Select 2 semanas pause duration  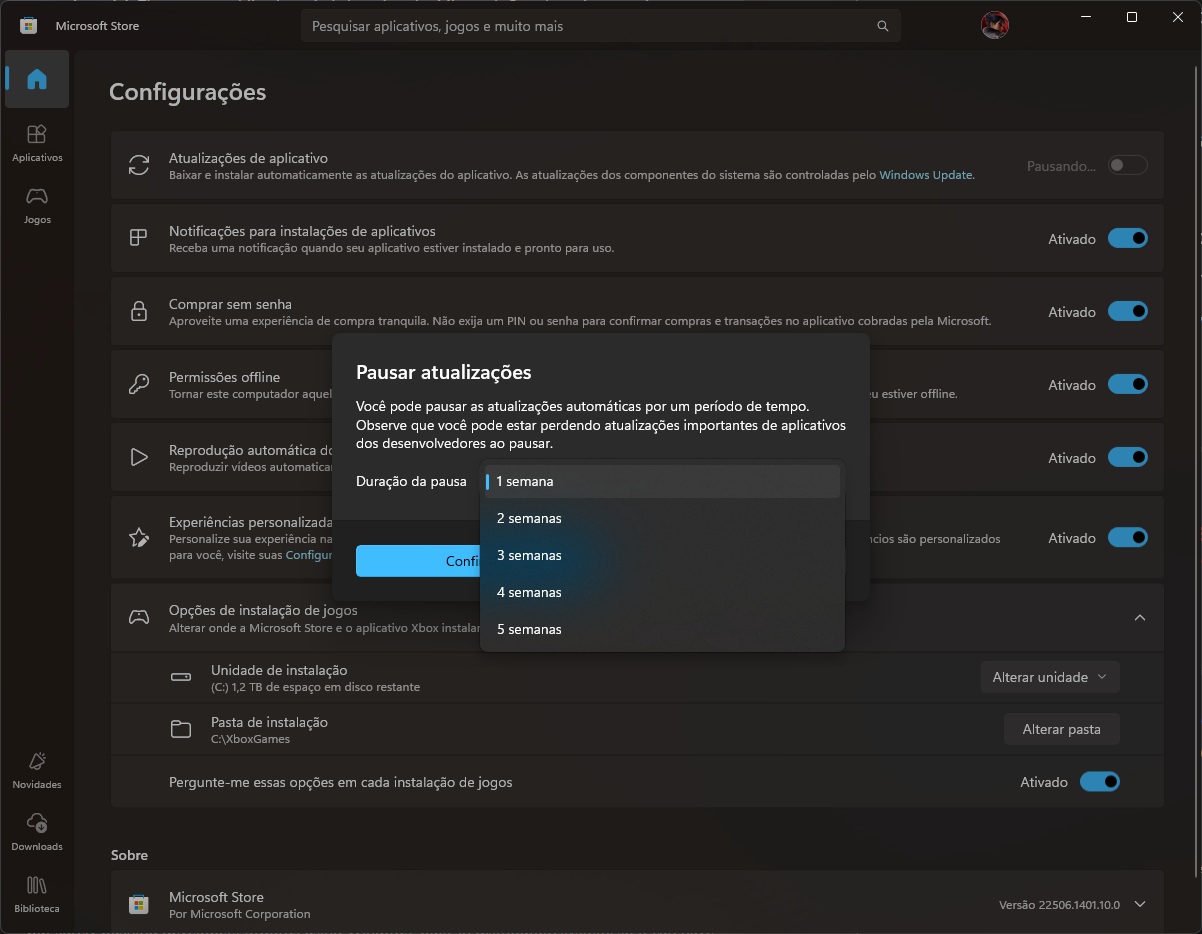pos(662,518)
